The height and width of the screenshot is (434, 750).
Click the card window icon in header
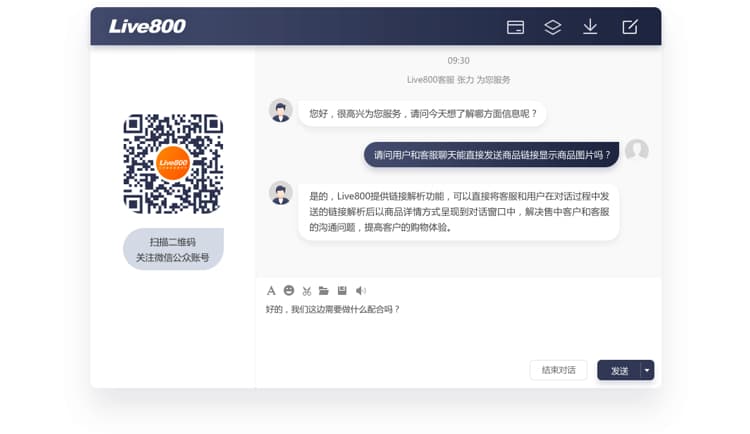pos(516,27)
